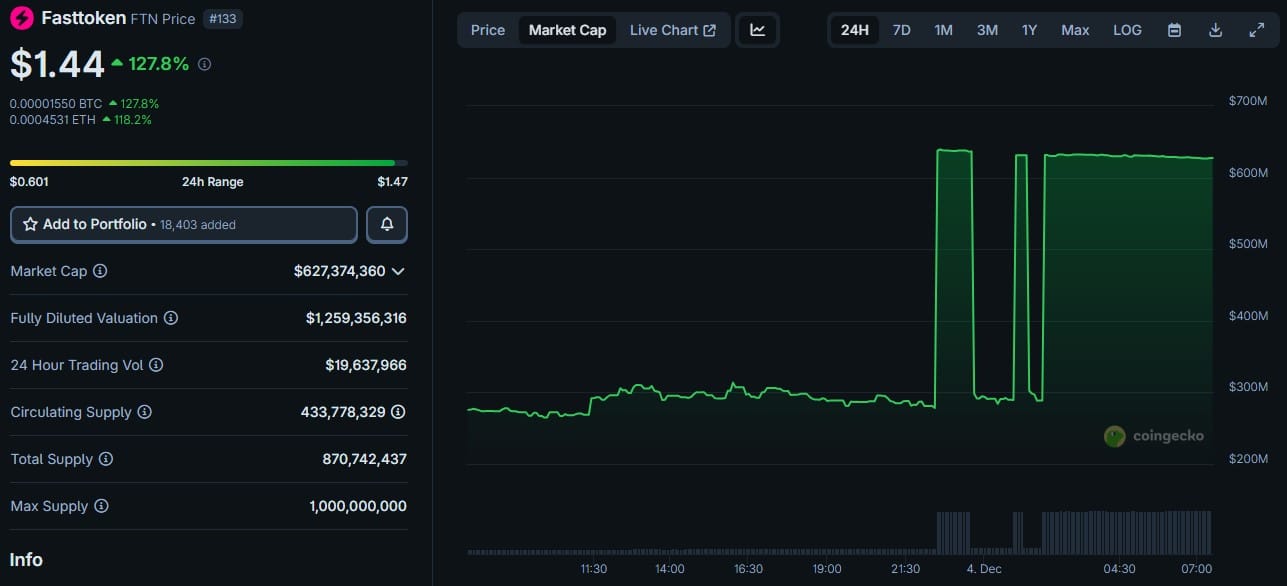
Task: Switch to the Price tab
Action: coord(487,30)
